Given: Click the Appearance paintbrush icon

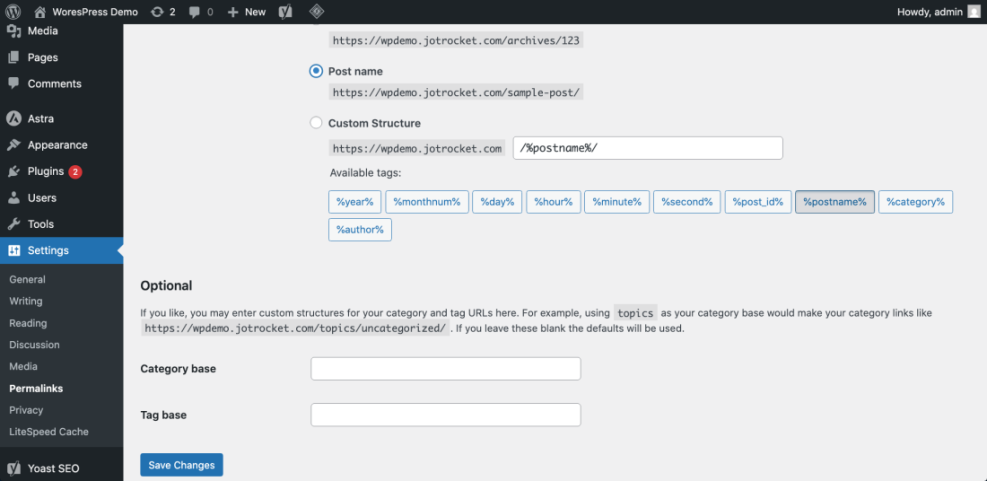Looking at the screenshot, I should click(14, 145).
